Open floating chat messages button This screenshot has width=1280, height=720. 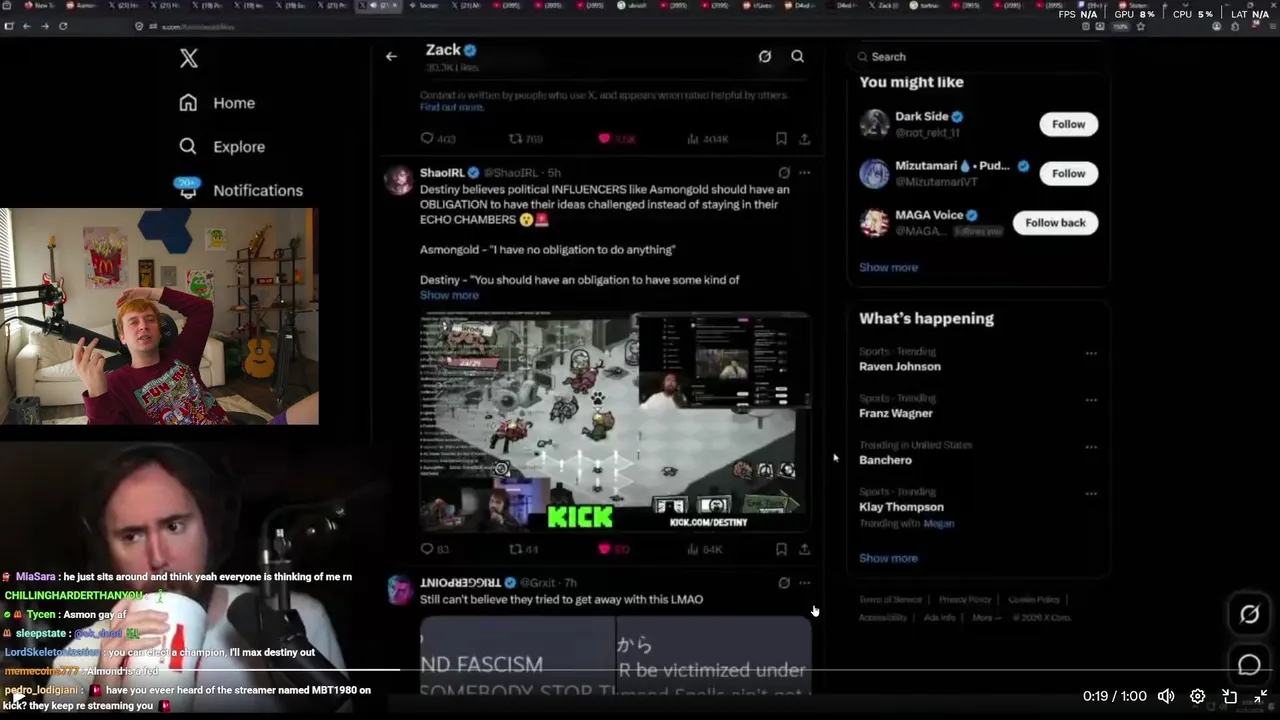(1249, 664)
